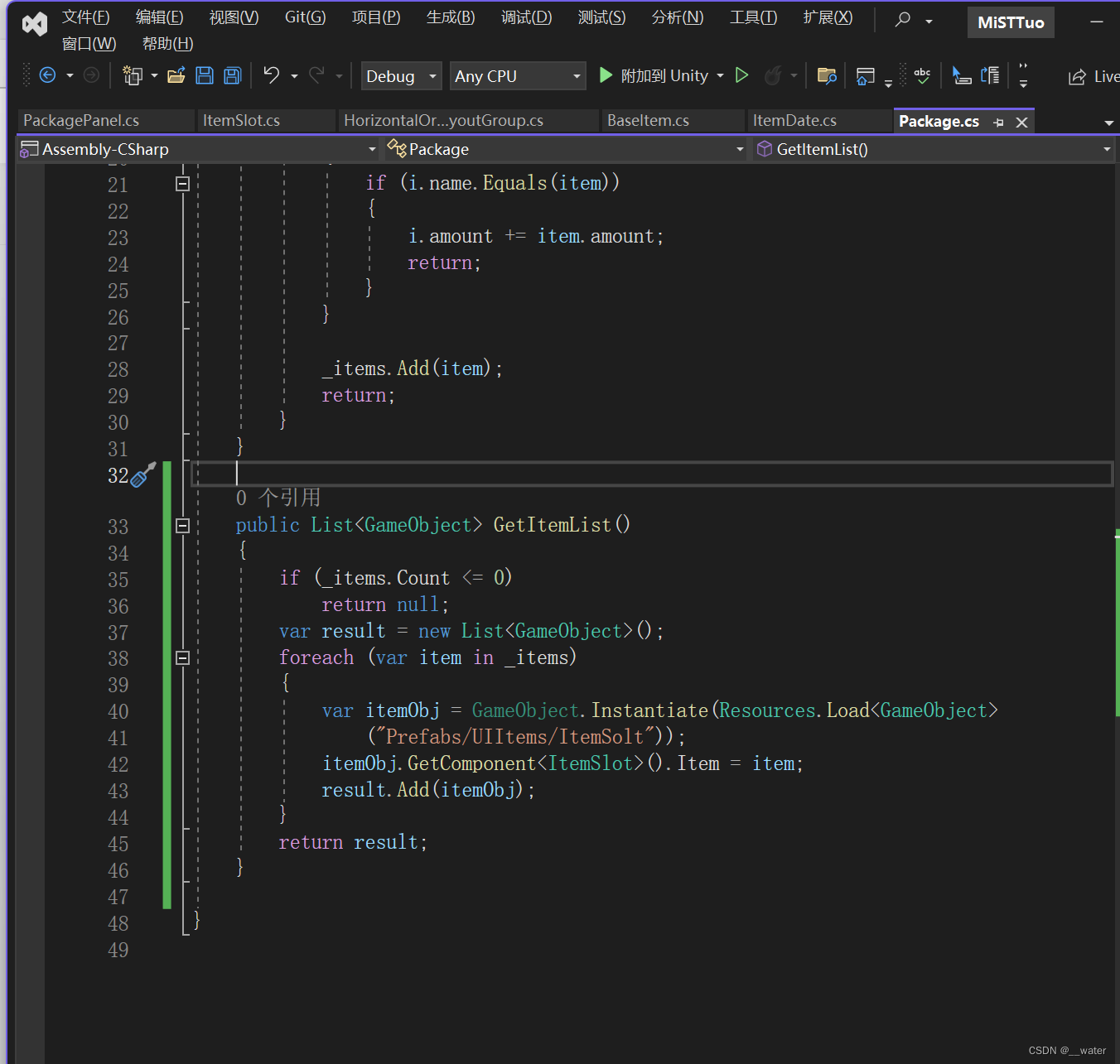
Task: Click the 附加到 Unity attach button
Action: tap(654, 76)
